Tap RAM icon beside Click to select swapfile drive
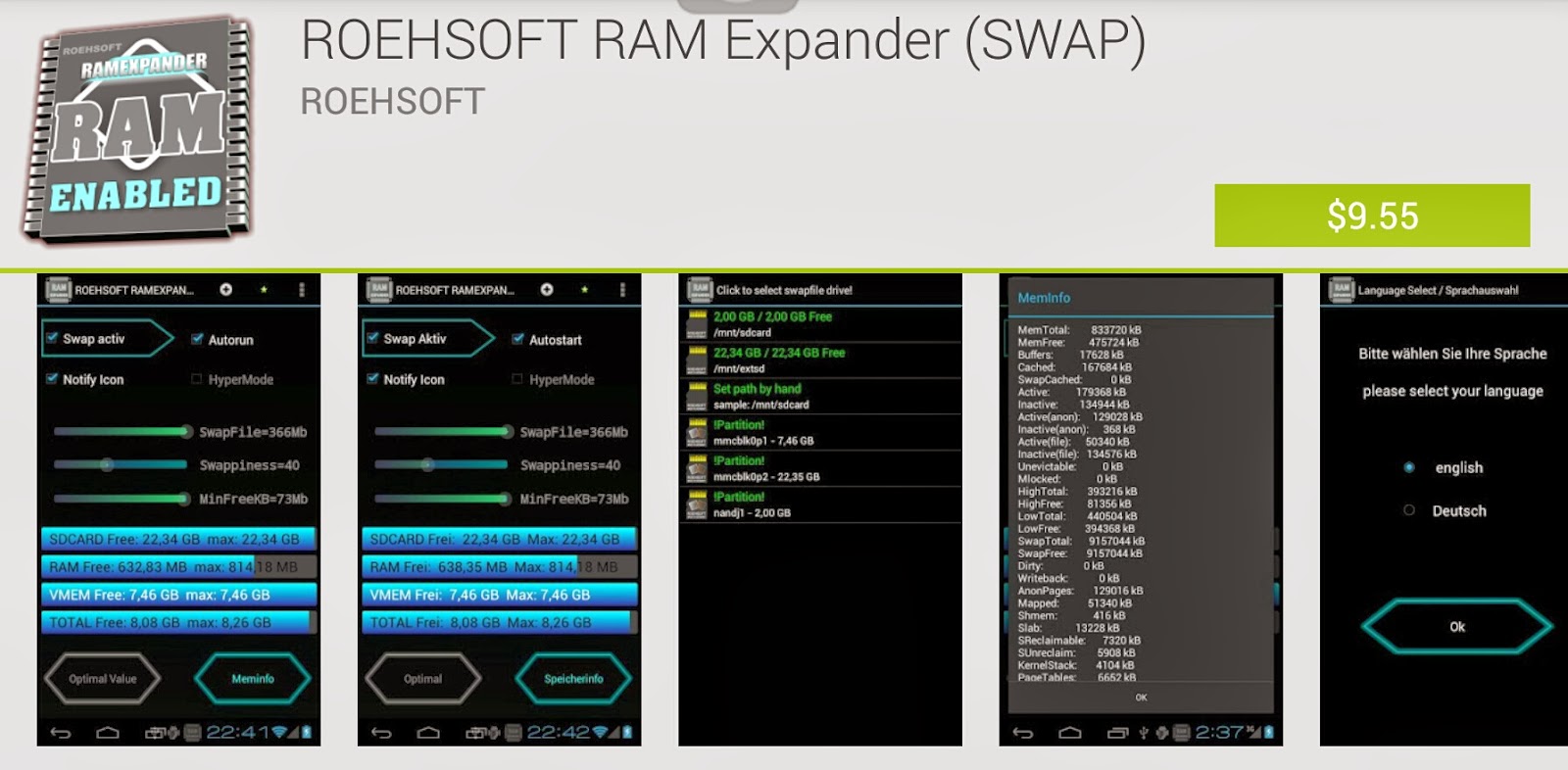This screenshot has width=1568, height=770. (700, 289)
